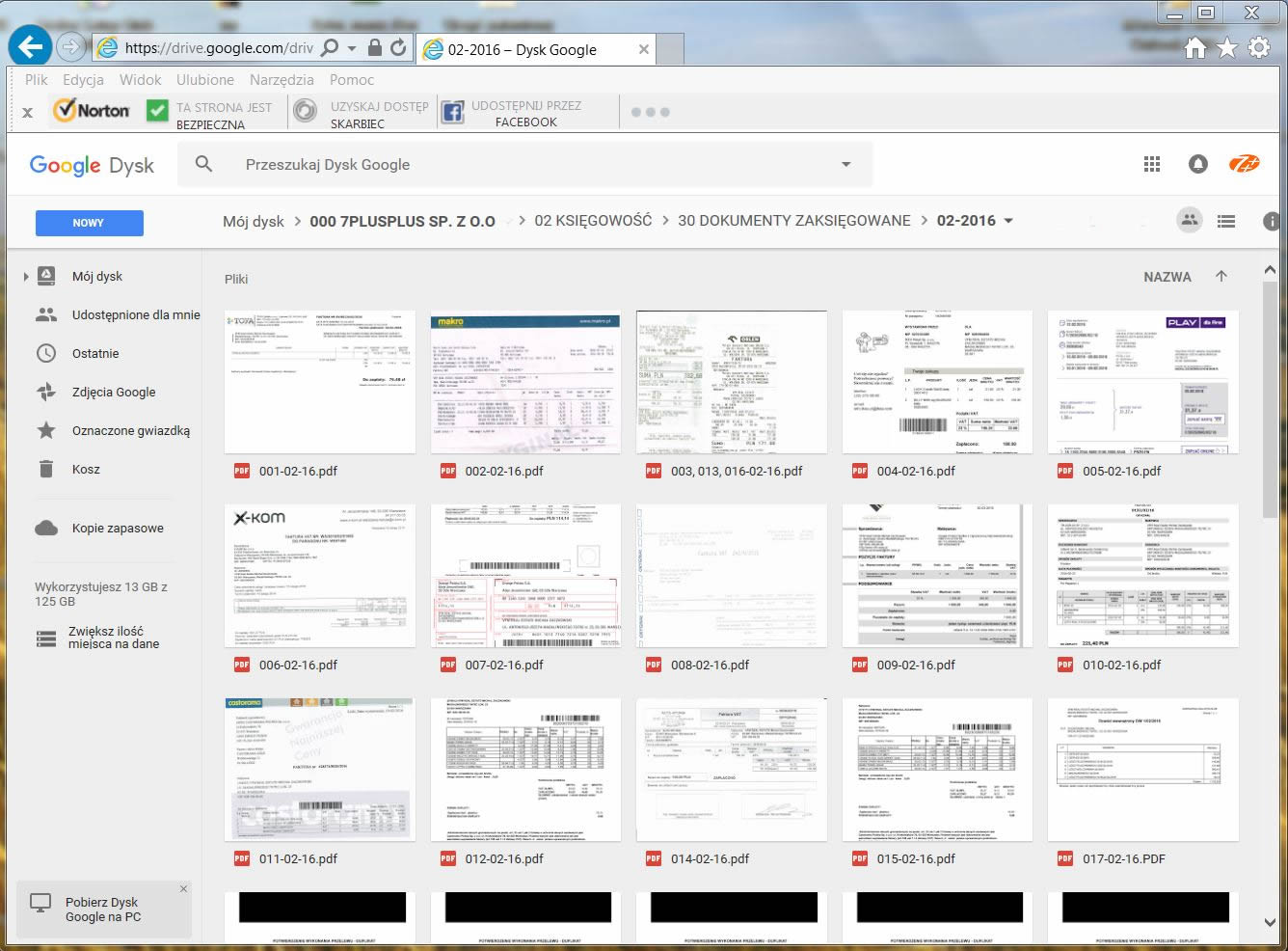Image resolution: width=1288 pixels, height=951 pixels.
Task: Open the Edycja menu
Action: tap(83, 80)
